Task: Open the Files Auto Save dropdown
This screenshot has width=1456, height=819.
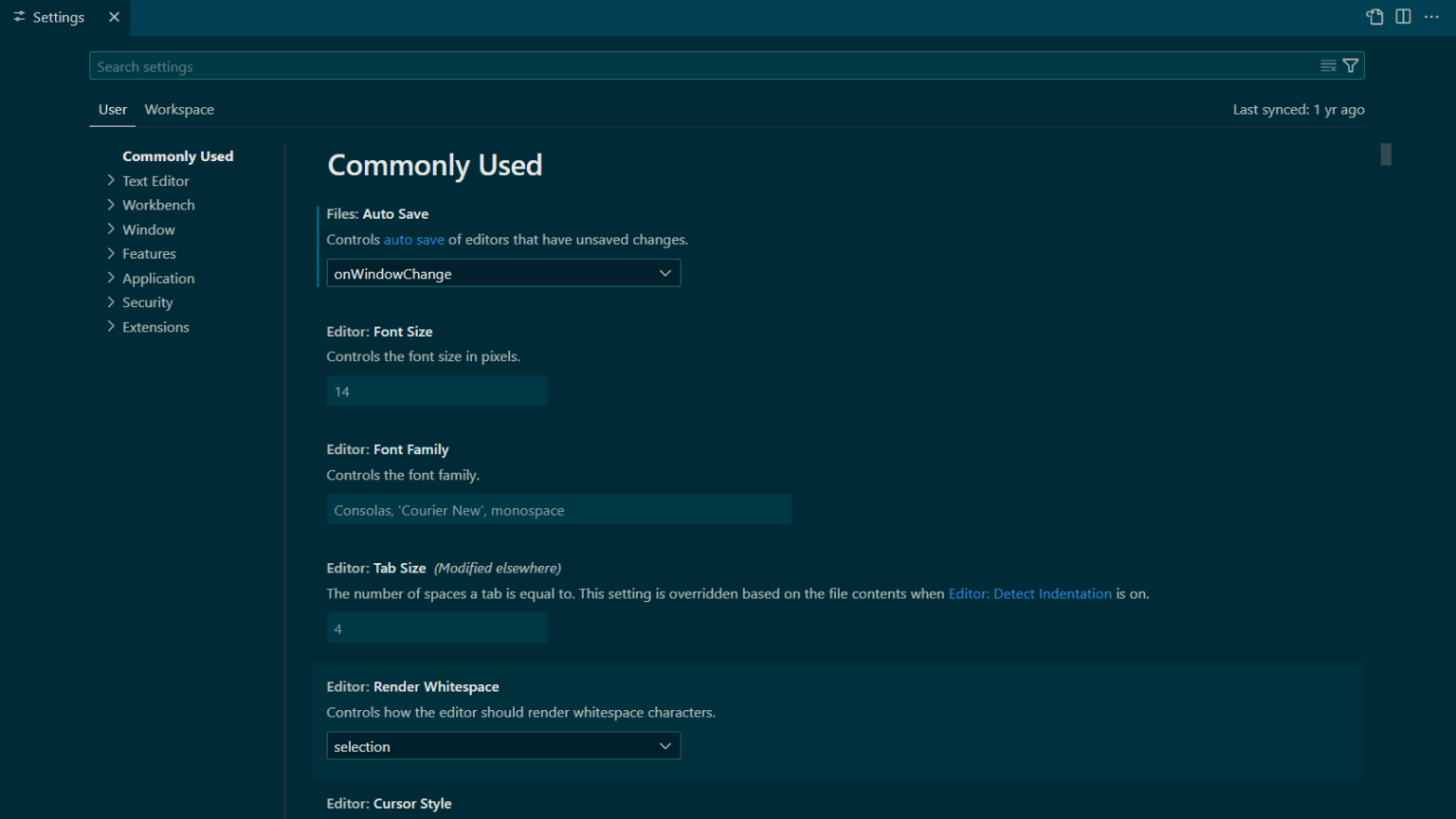Action: (x=502, y=273)
